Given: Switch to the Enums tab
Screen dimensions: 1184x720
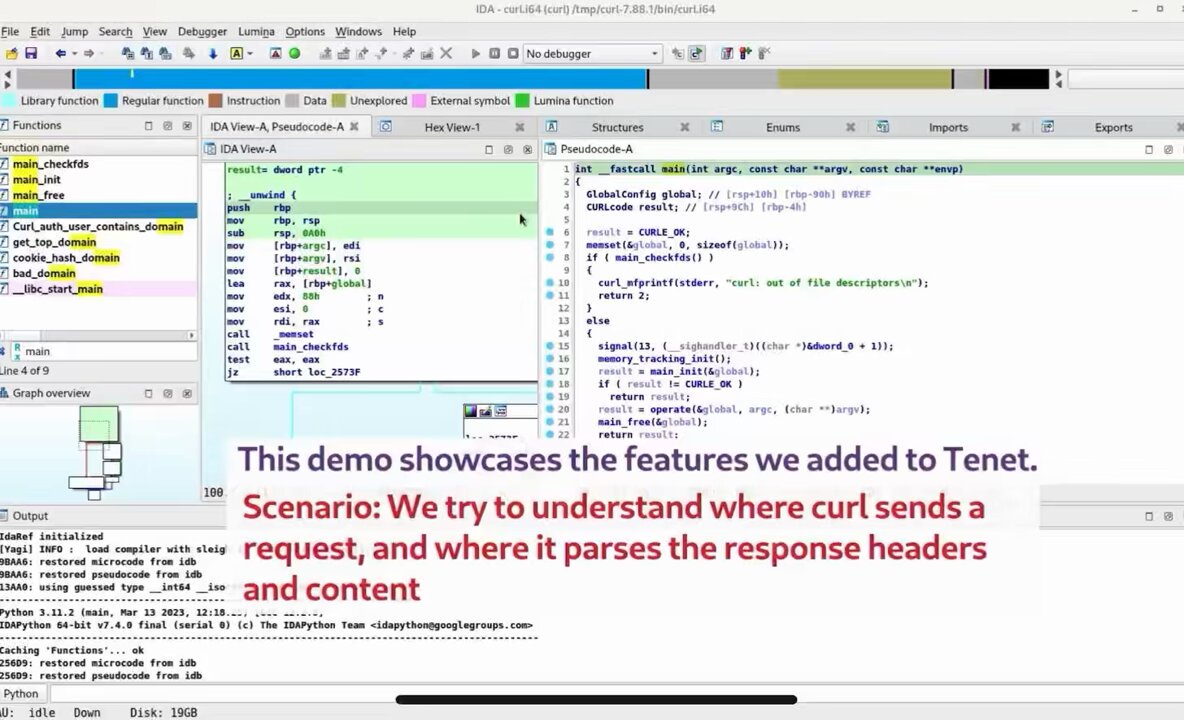Looking at the screenshot, I should [x=782, y=127].
